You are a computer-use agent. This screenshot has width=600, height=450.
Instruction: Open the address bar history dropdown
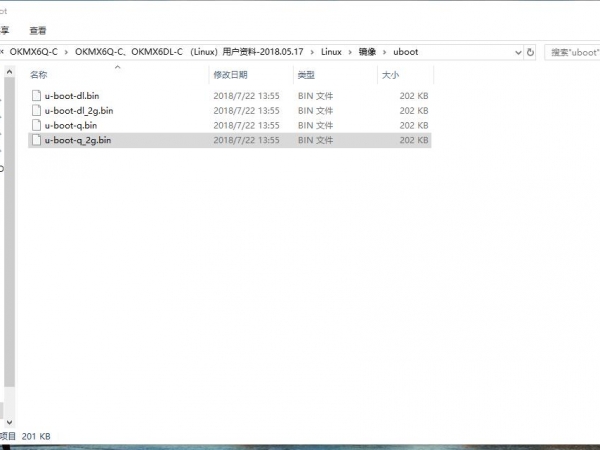coord(515,52)
